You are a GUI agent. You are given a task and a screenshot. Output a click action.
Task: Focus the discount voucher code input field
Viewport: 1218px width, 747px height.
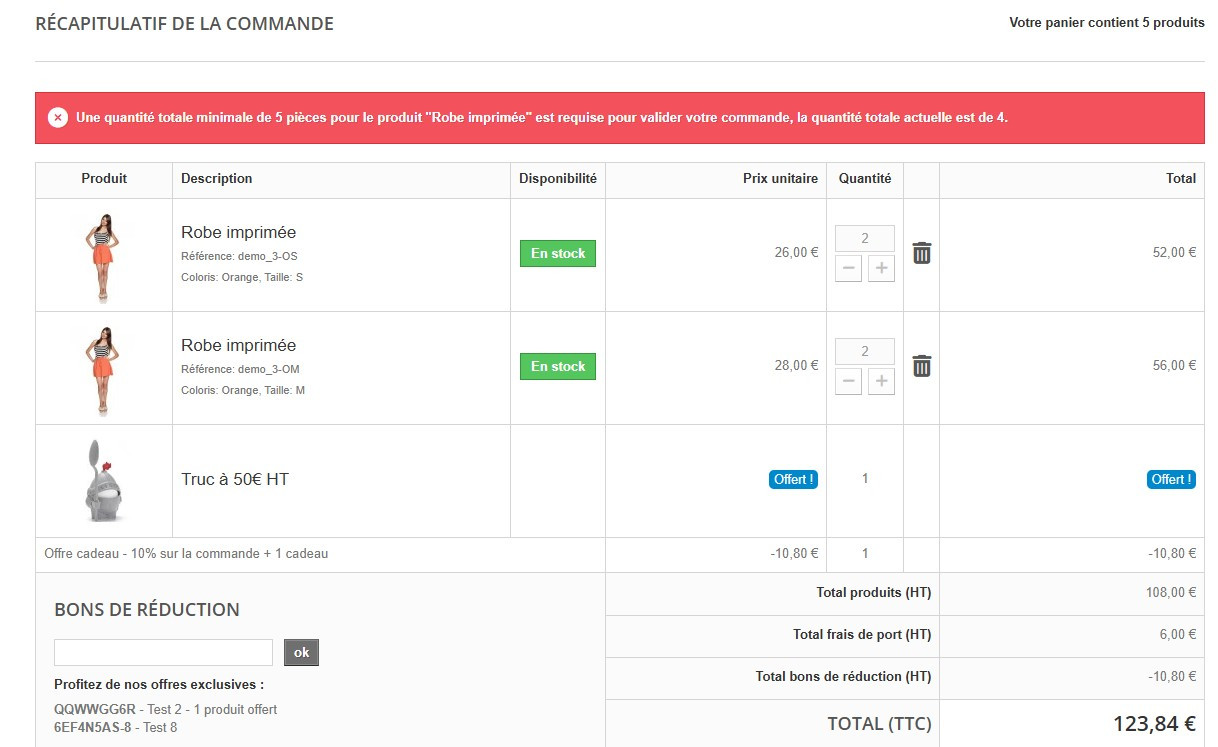pos(163,653)
